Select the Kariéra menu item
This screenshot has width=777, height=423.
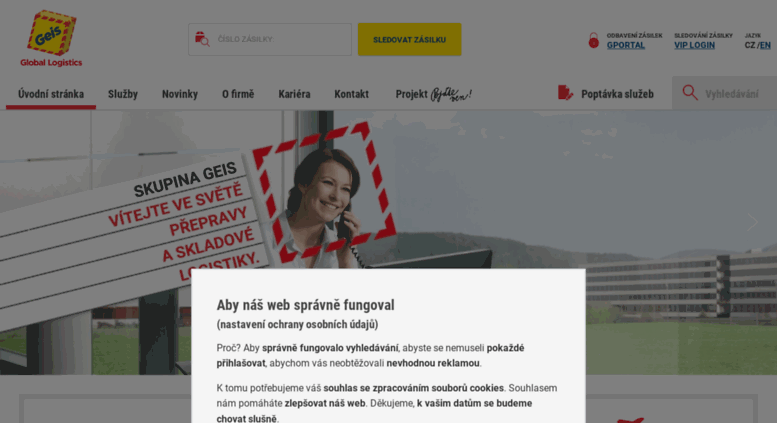pos(294,94)
